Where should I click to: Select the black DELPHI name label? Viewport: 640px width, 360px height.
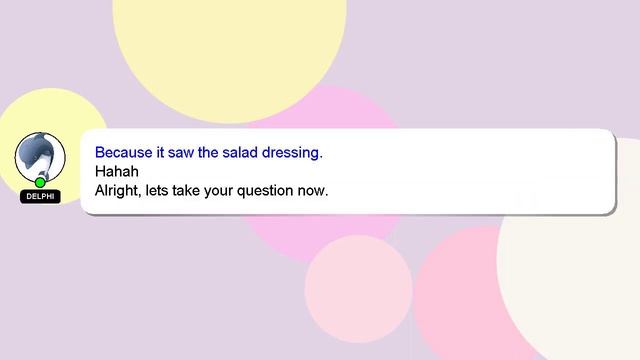pos(40,196)
